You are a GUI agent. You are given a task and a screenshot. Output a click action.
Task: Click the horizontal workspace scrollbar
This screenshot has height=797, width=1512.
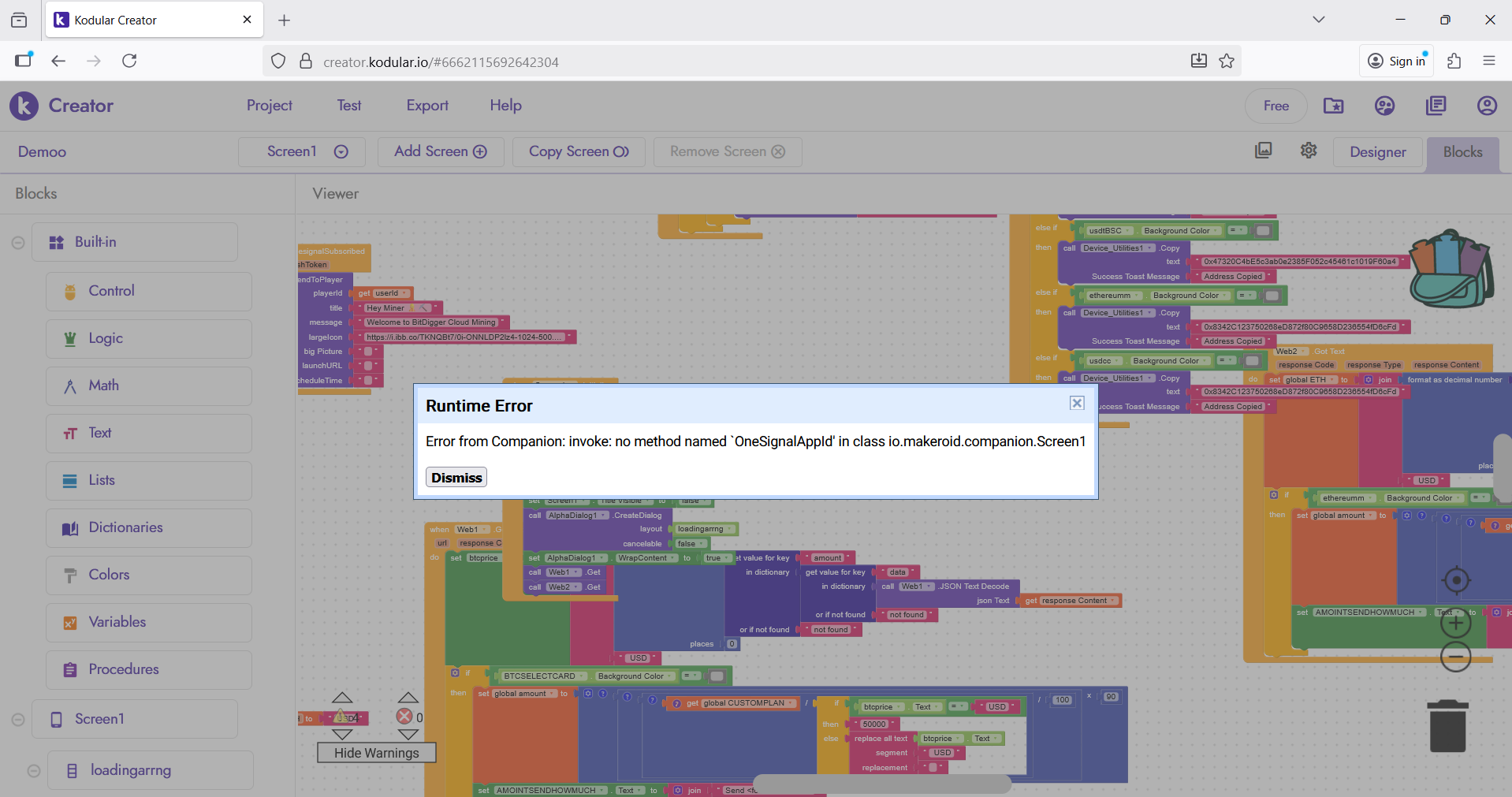pos(881,784)
